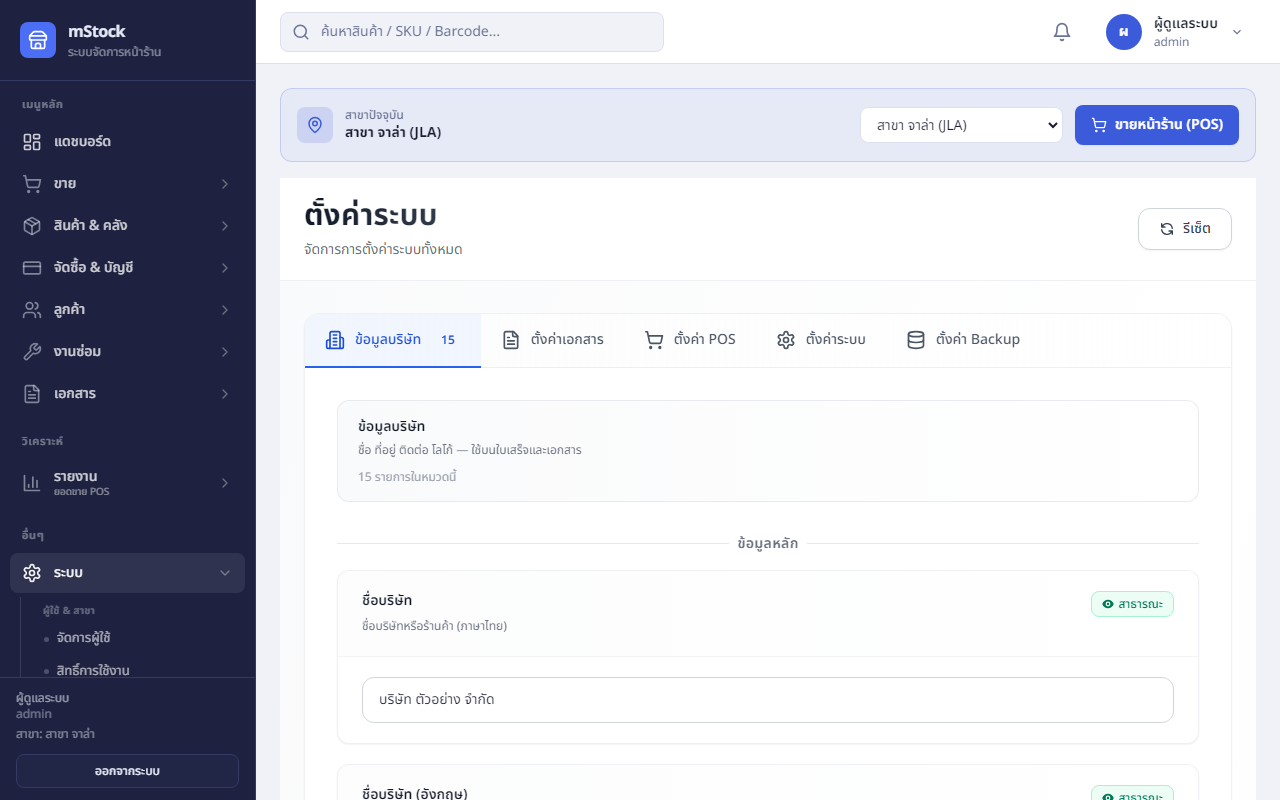Viewport: 1280px width, 800px height.
Task: Click the เอกสาร document icon in sidebar
Action: tap(32, 394)
